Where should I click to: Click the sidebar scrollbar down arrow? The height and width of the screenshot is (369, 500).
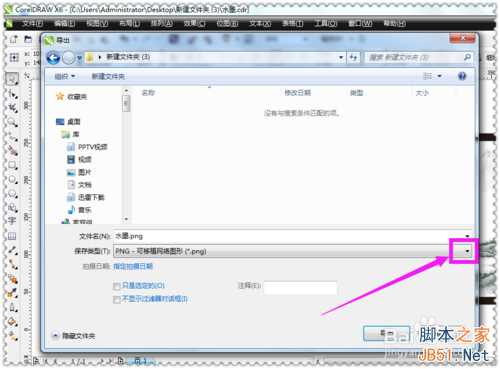(x=126, y=219)
